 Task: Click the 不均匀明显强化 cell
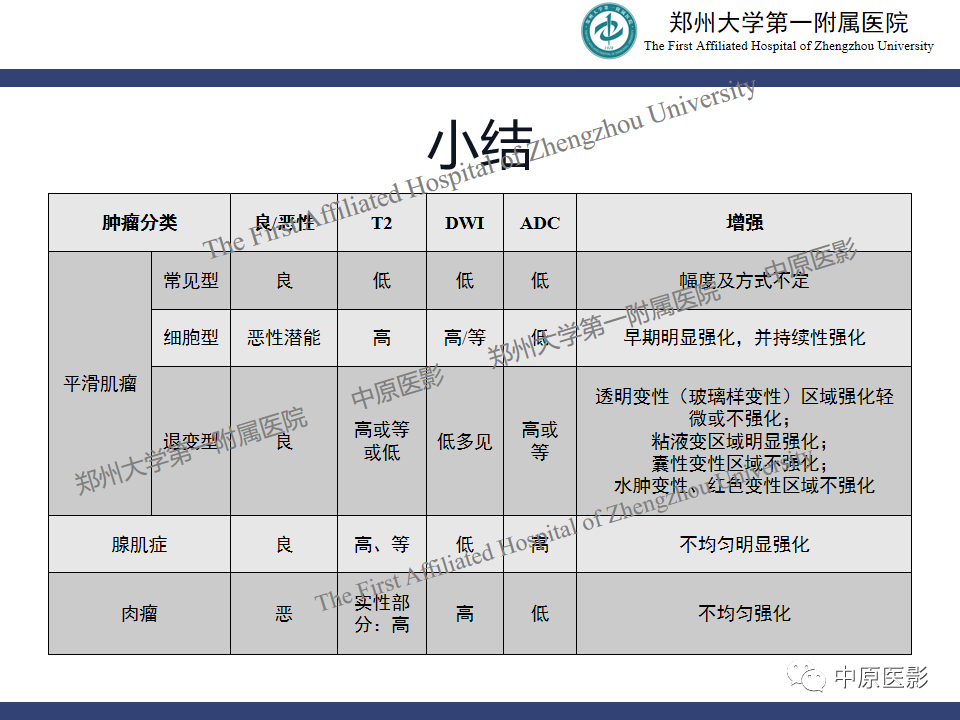(744, 544)
